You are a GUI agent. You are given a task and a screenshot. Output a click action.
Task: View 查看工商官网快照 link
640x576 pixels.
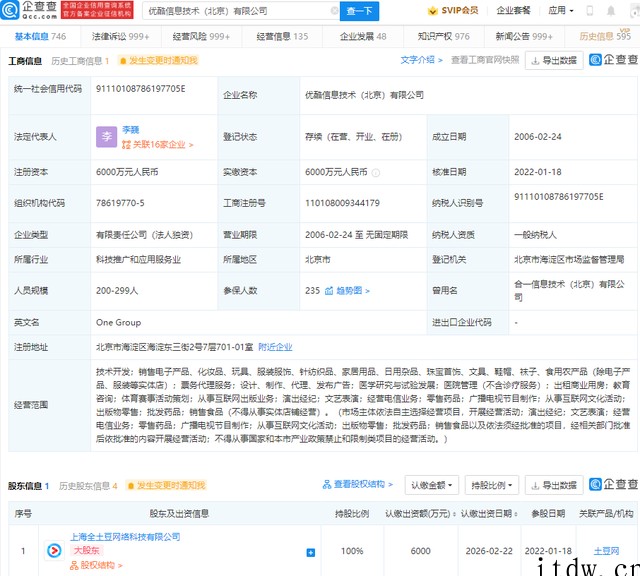485,60
